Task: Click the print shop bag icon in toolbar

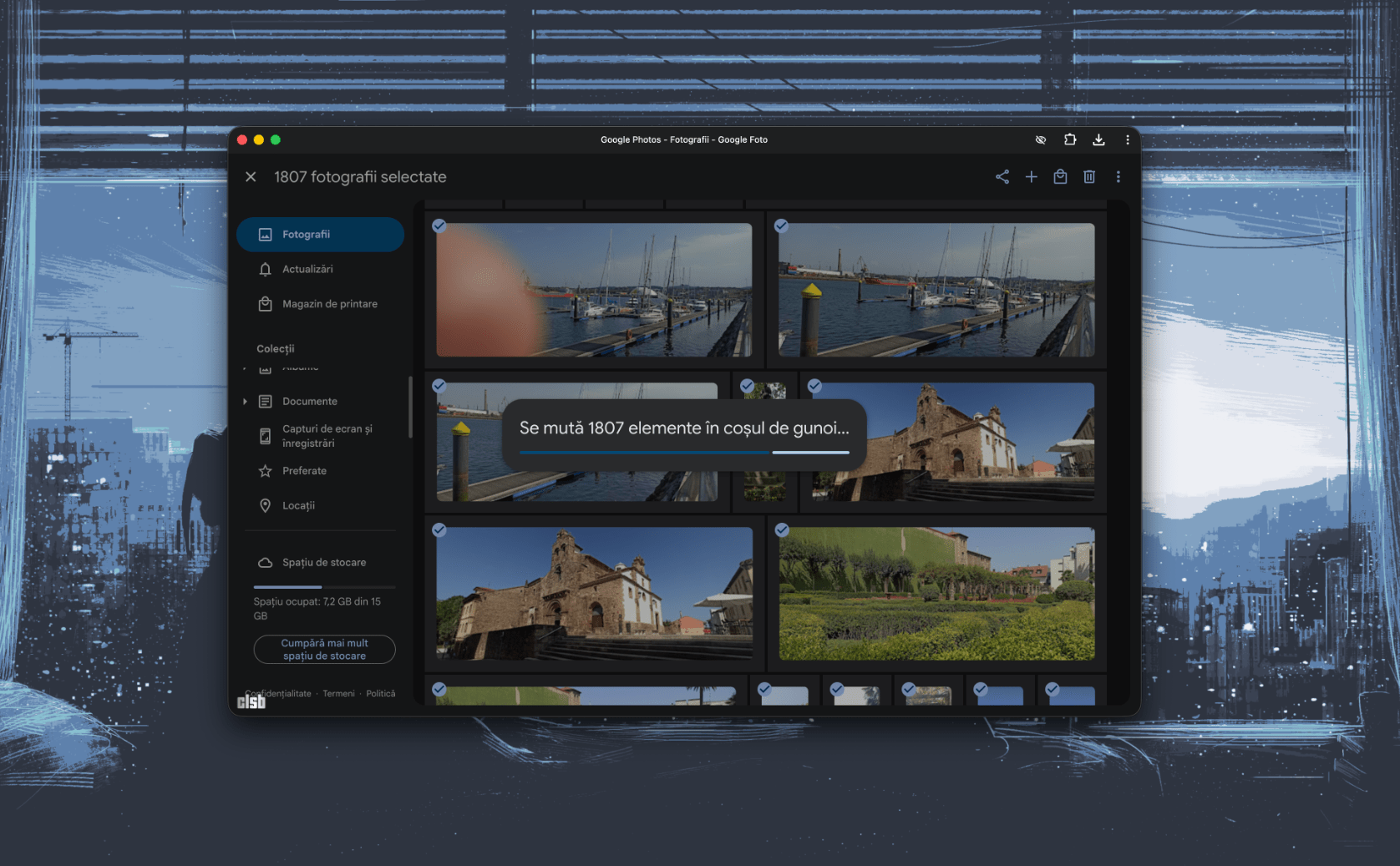Action: [1060, 177]
